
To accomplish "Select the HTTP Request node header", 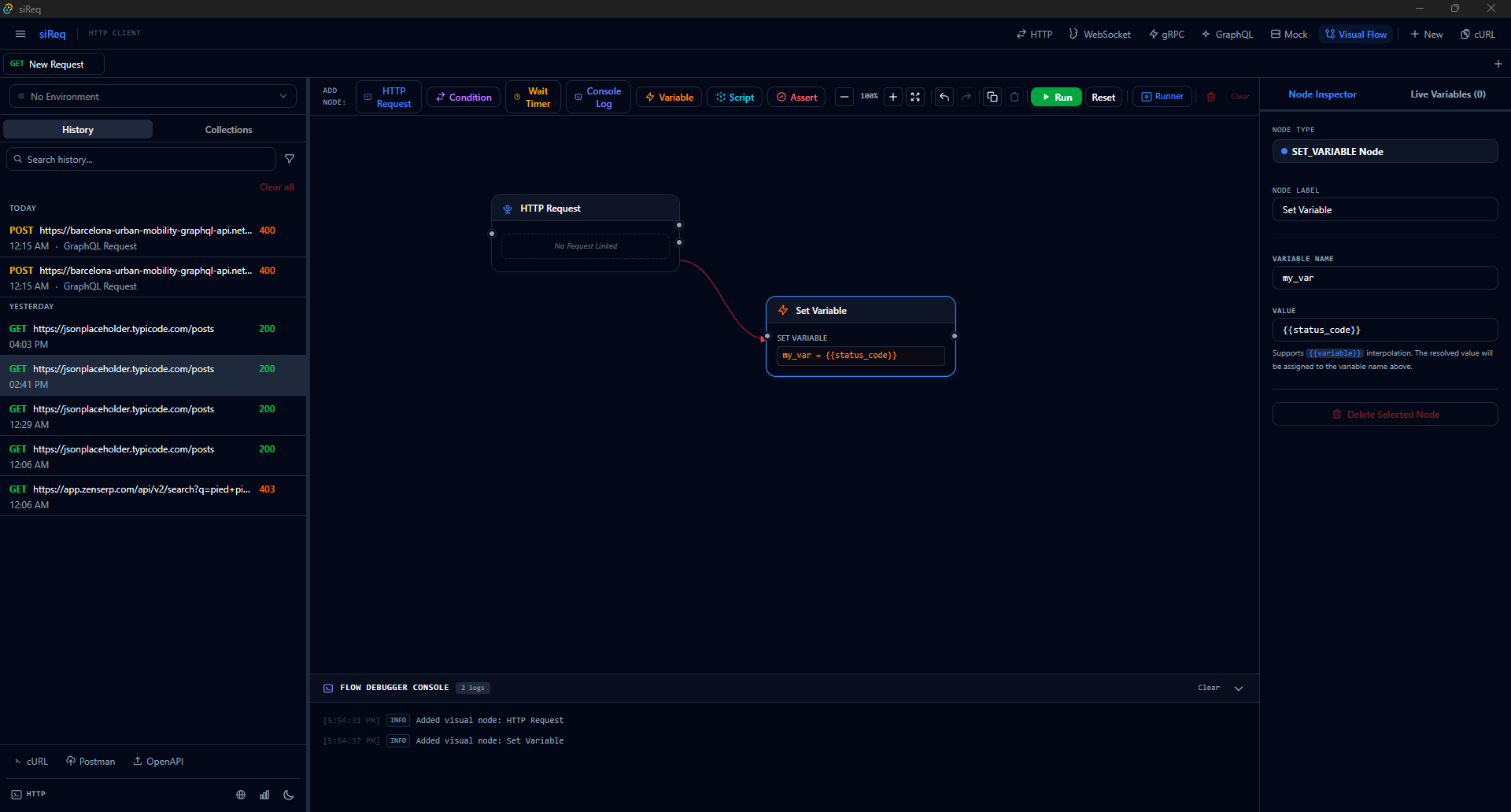I will [586, 209].
